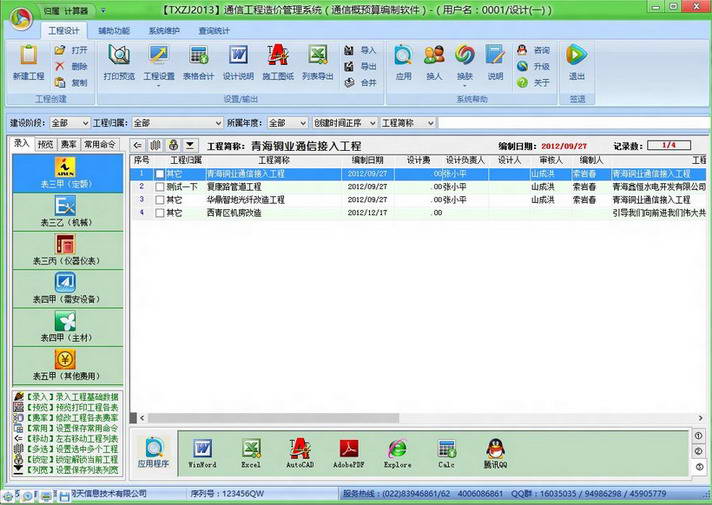This screenshot has width=712, height=505.
Task: Copy project using 复制 icon
Action: pyautogui.click(x=60, y=82)
